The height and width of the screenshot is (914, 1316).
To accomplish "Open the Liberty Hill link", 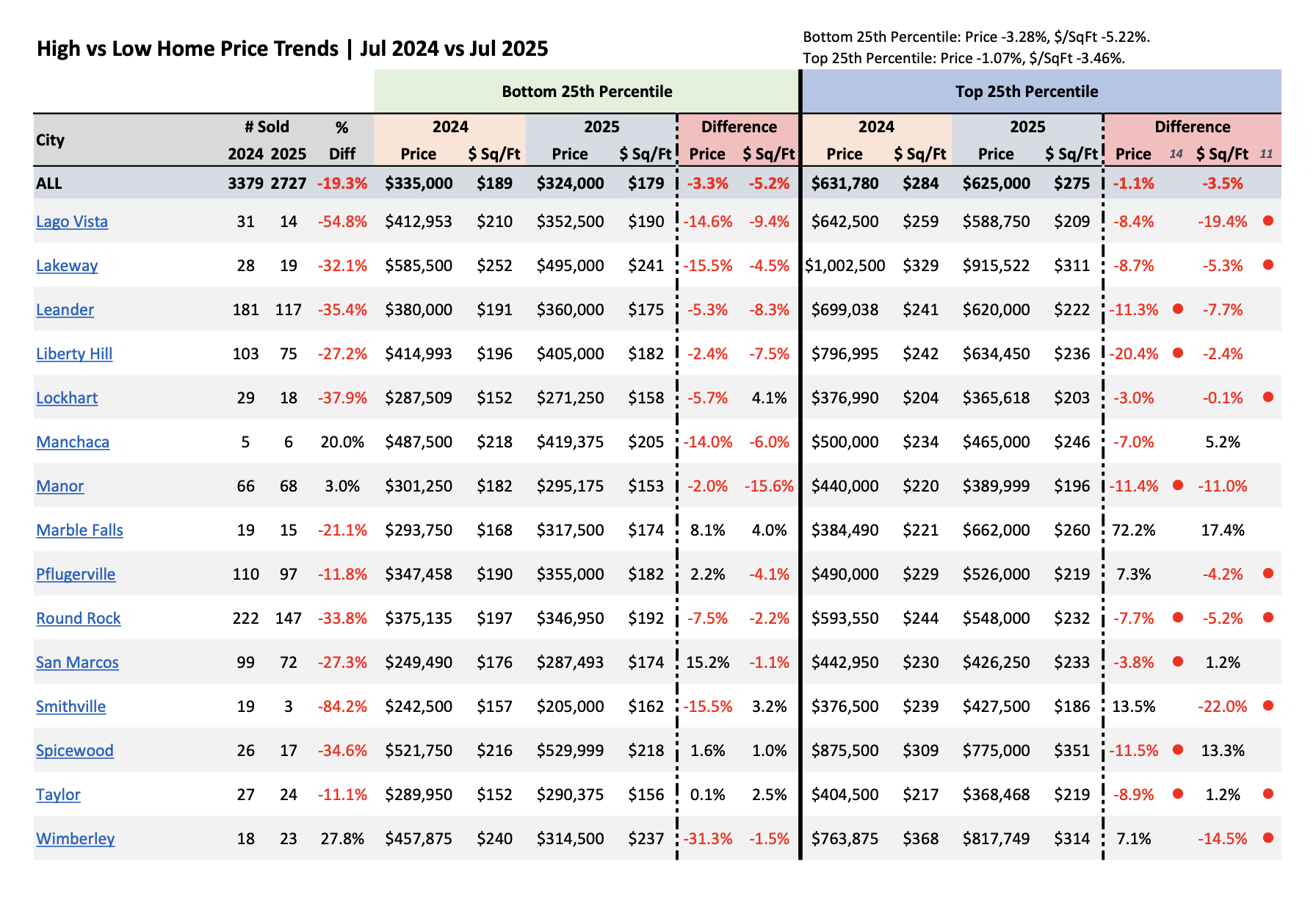I will click(74, 353).
